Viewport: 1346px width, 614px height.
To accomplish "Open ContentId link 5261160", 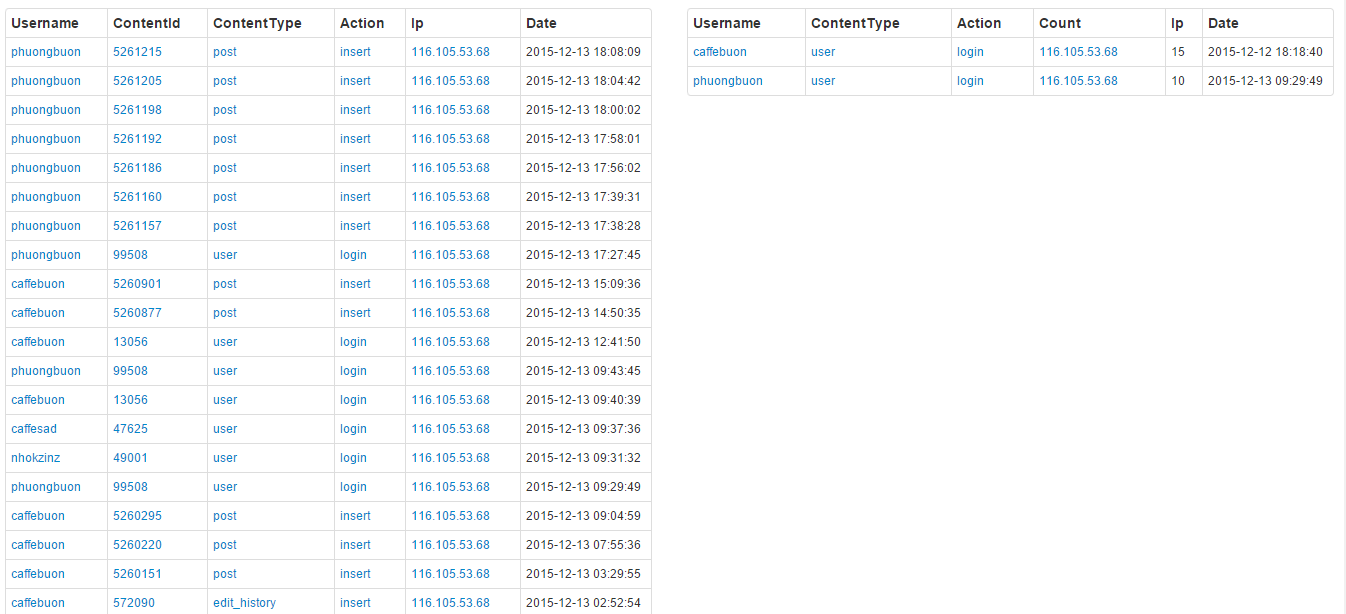I will pyautogui.click(x=137, y=197).
